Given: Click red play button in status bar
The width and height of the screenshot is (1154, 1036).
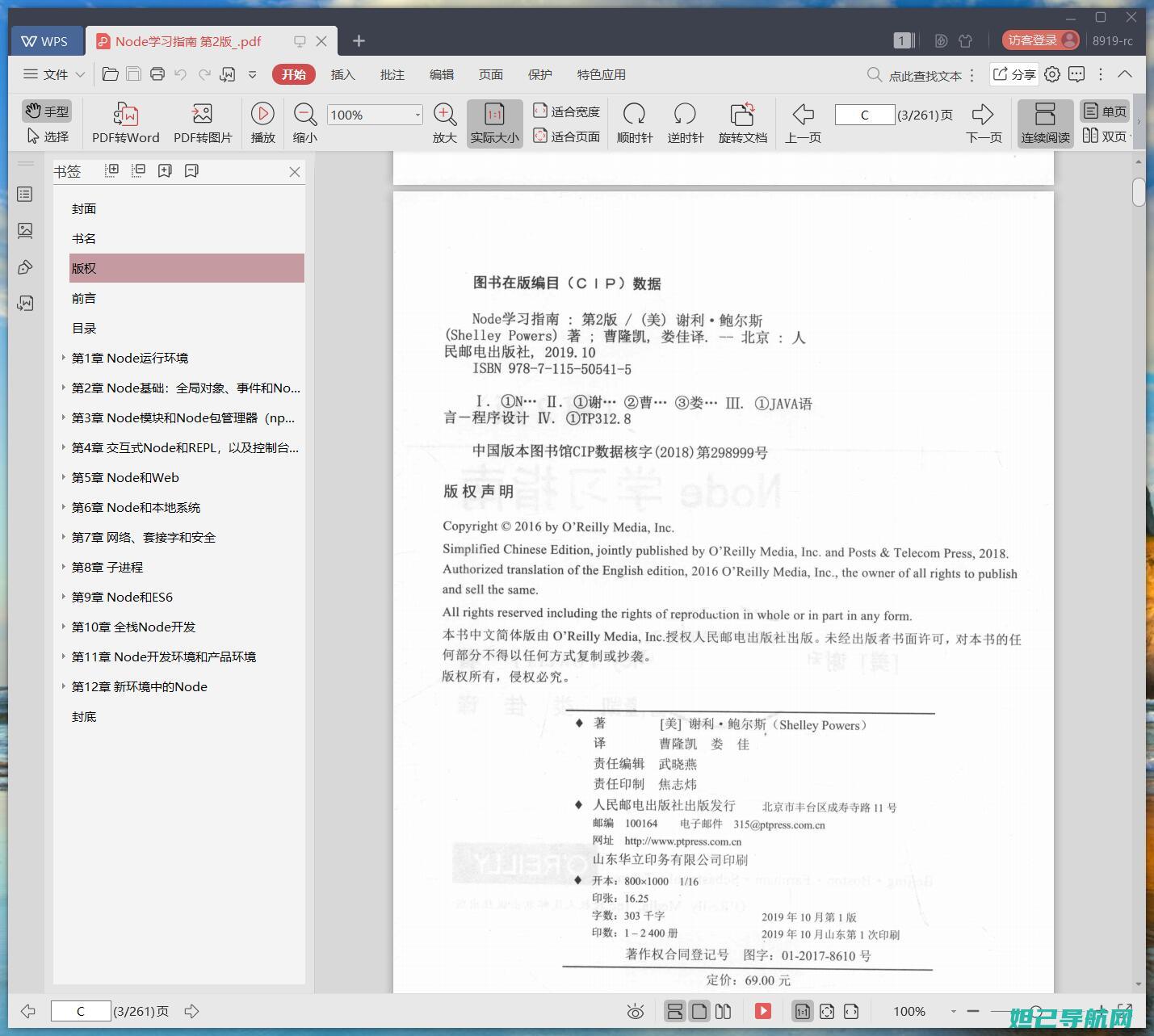Looking at the screenshot, I should 763,1011.
